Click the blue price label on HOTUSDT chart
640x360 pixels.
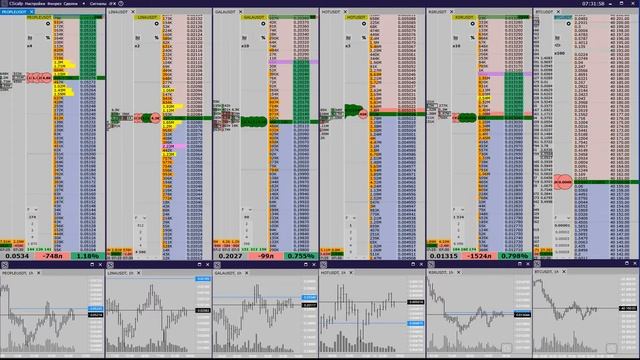[416, 323]
